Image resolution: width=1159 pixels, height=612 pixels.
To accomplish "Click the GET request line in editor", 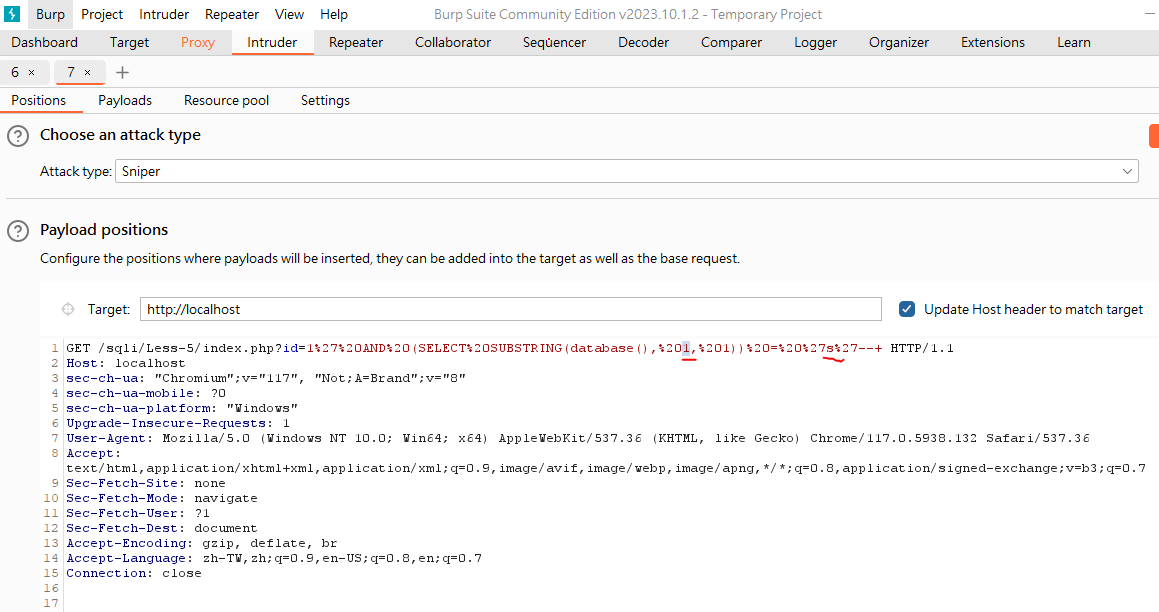I will (510, 348).
